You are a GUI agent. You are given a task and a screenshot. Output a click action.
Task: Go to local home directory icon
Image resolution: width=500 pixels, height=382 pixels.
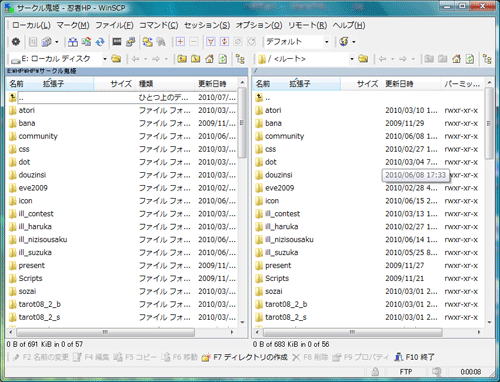pyautogui.click(x=209, y=59)
